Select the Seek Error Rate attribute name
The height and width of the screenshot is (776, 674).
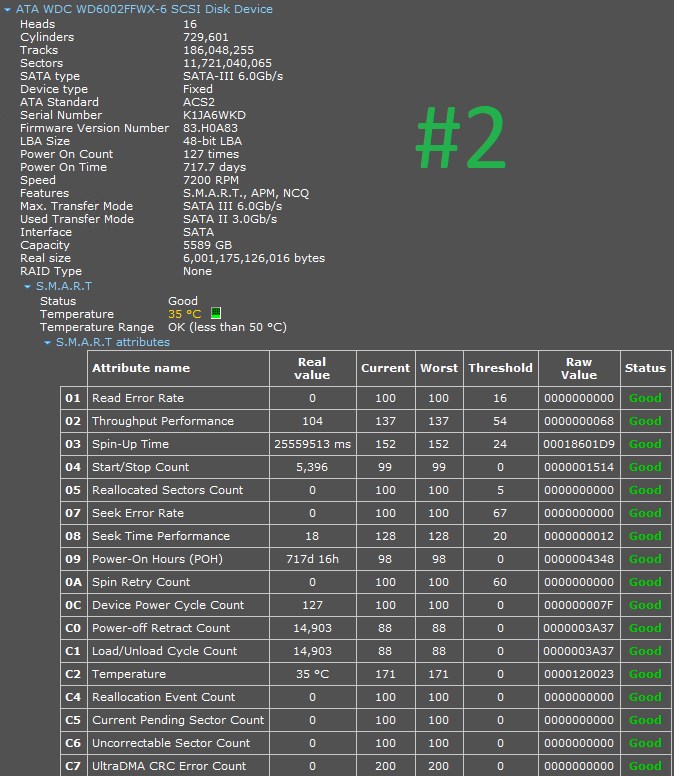(138, 513)
